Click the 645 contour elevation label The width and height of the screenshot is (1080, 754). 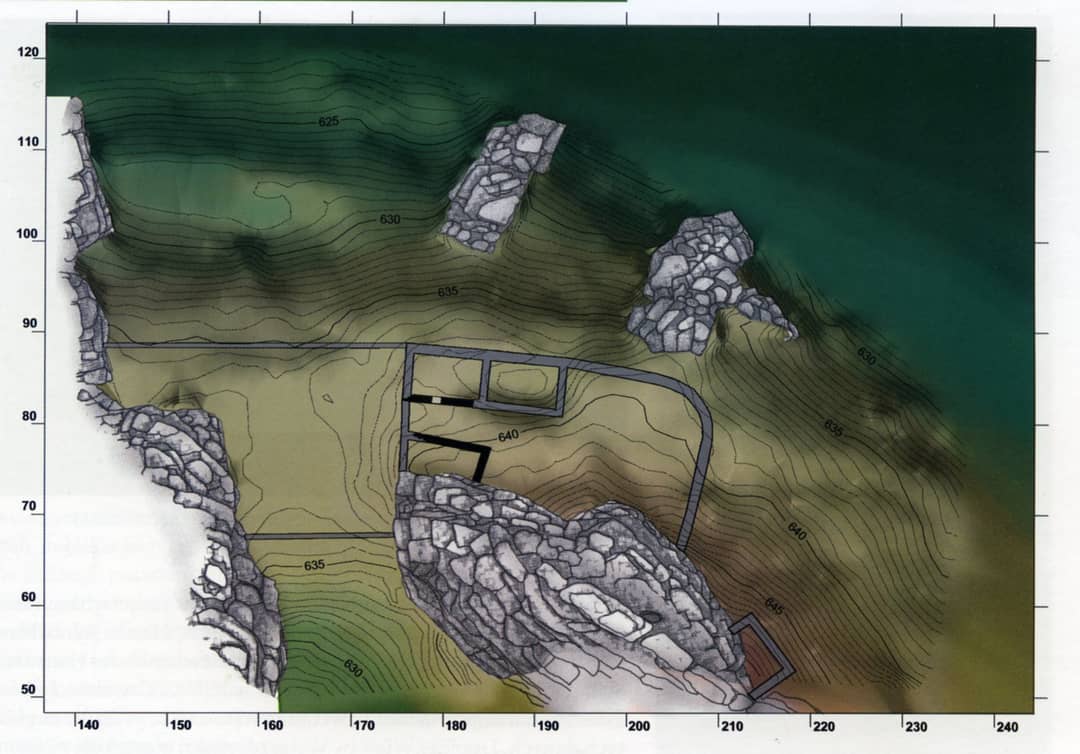[x=774, y=605]
